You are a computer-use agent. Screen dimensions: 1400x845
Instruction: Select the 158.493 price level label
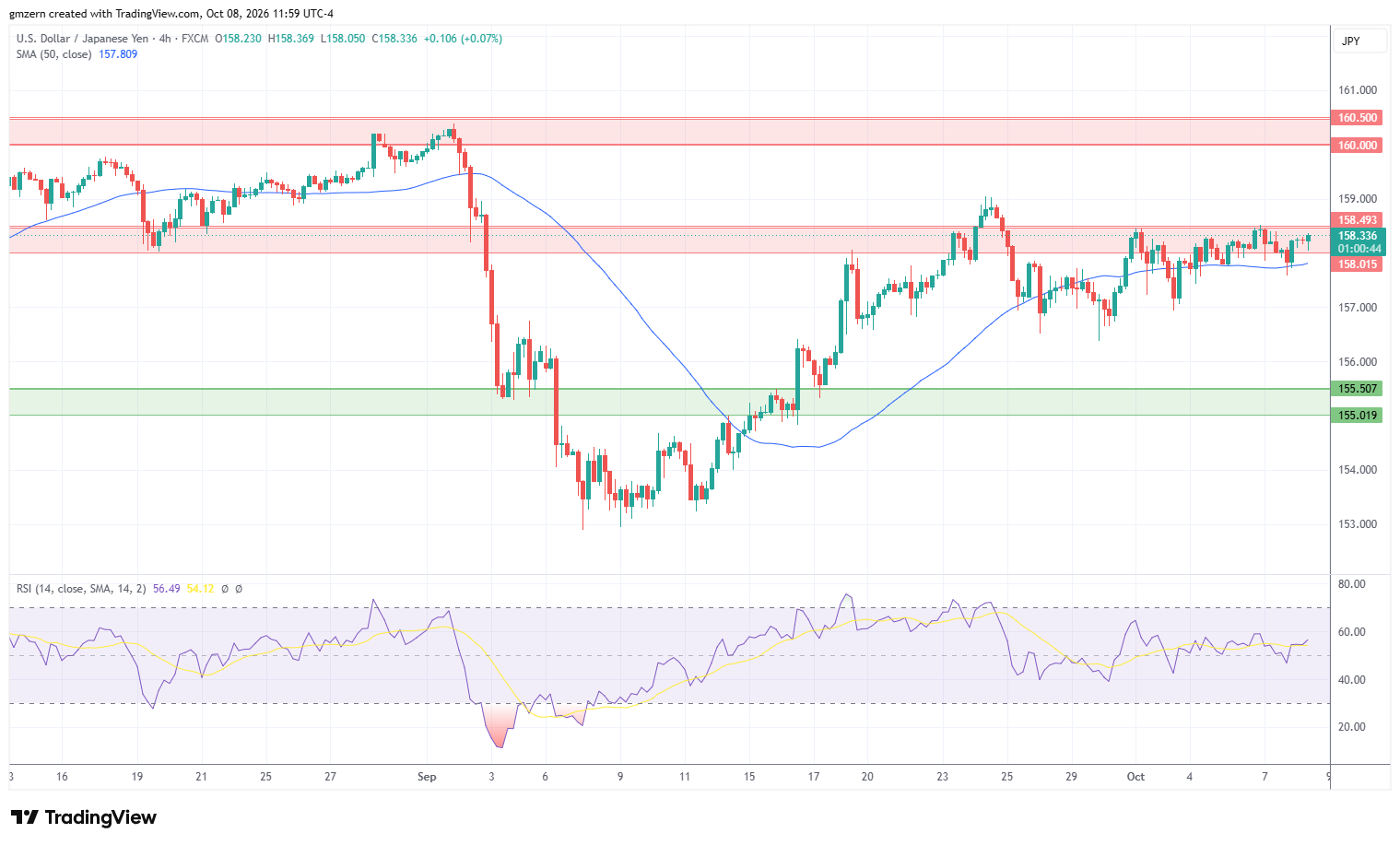(1357, 220)
